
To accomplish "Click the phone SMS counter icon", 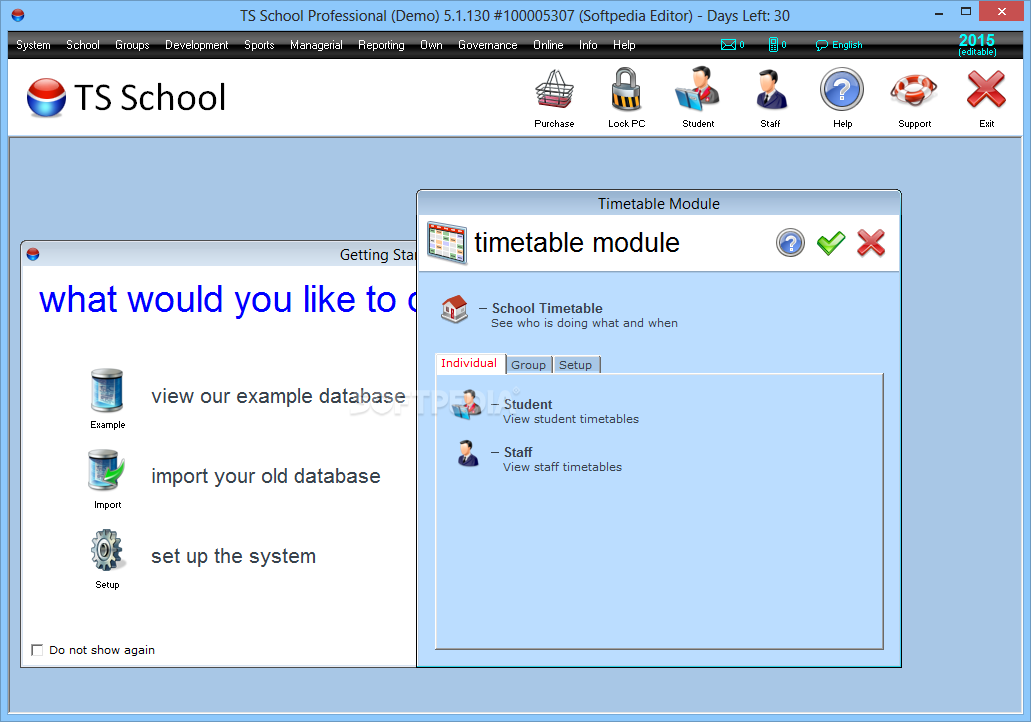I will tap(773, 45).
